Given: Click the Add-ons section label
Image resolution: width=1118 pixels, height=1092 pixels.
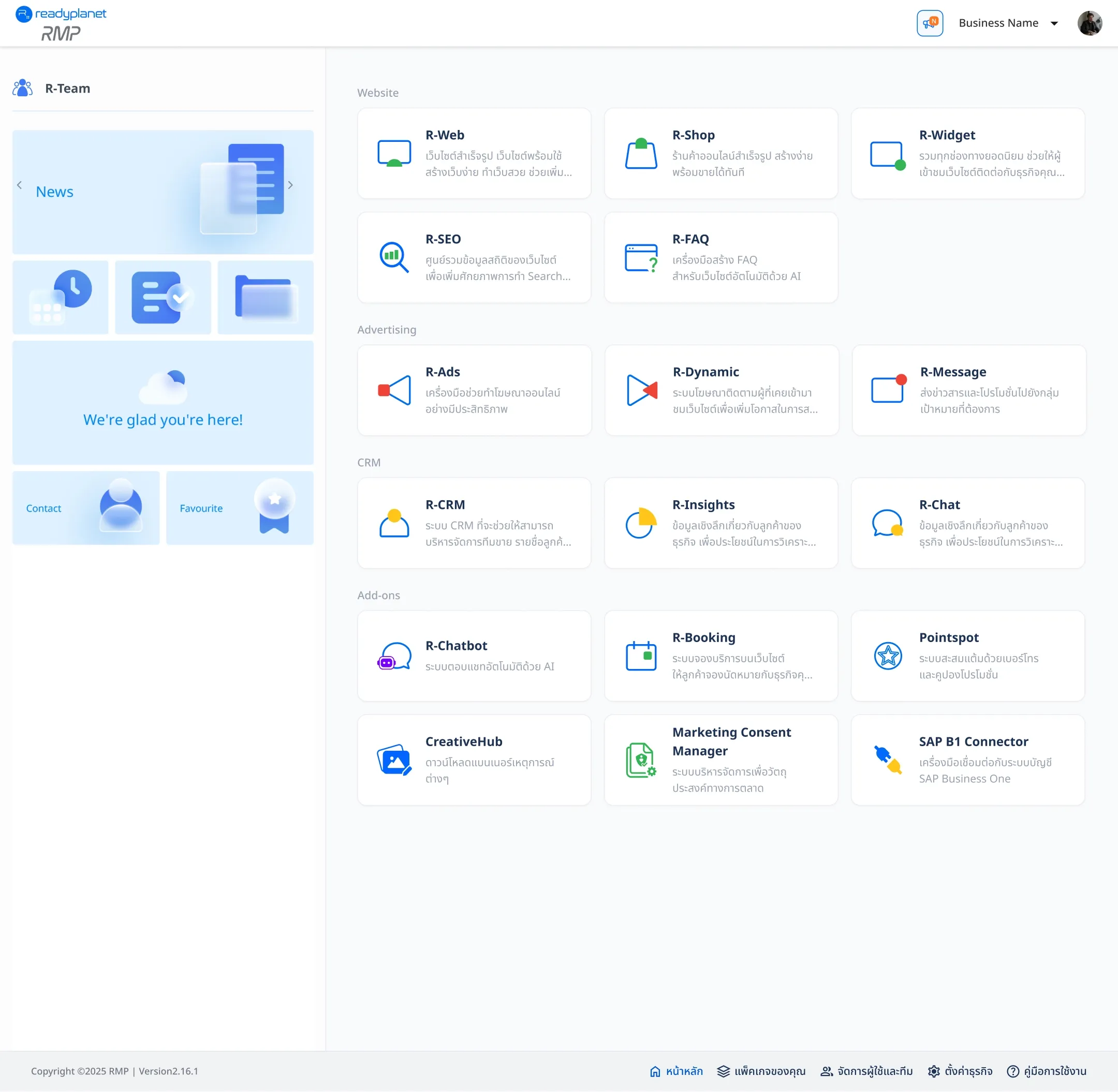Looking at the screenshot, I should coord(378,595).
